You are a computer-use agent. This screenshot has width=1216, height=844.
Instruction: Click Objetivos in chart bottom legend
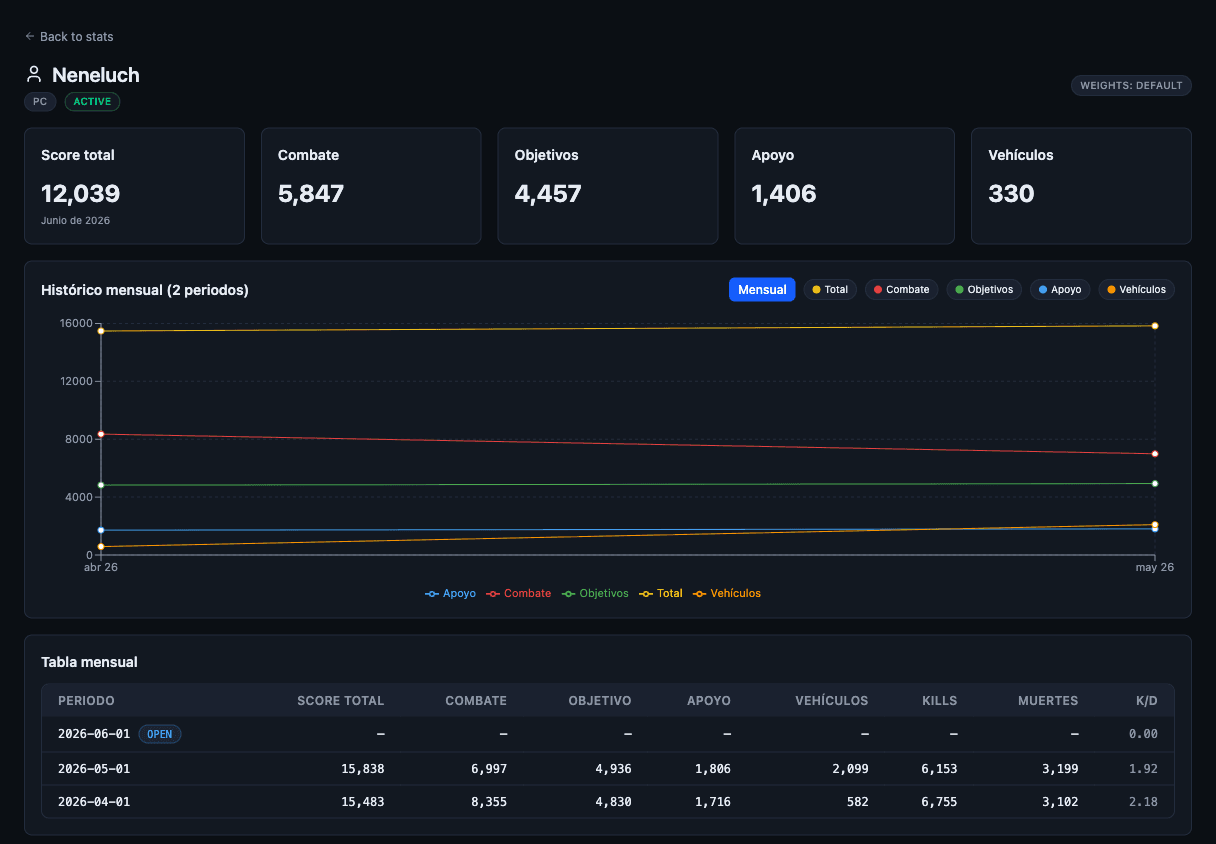tap(595, 593)
